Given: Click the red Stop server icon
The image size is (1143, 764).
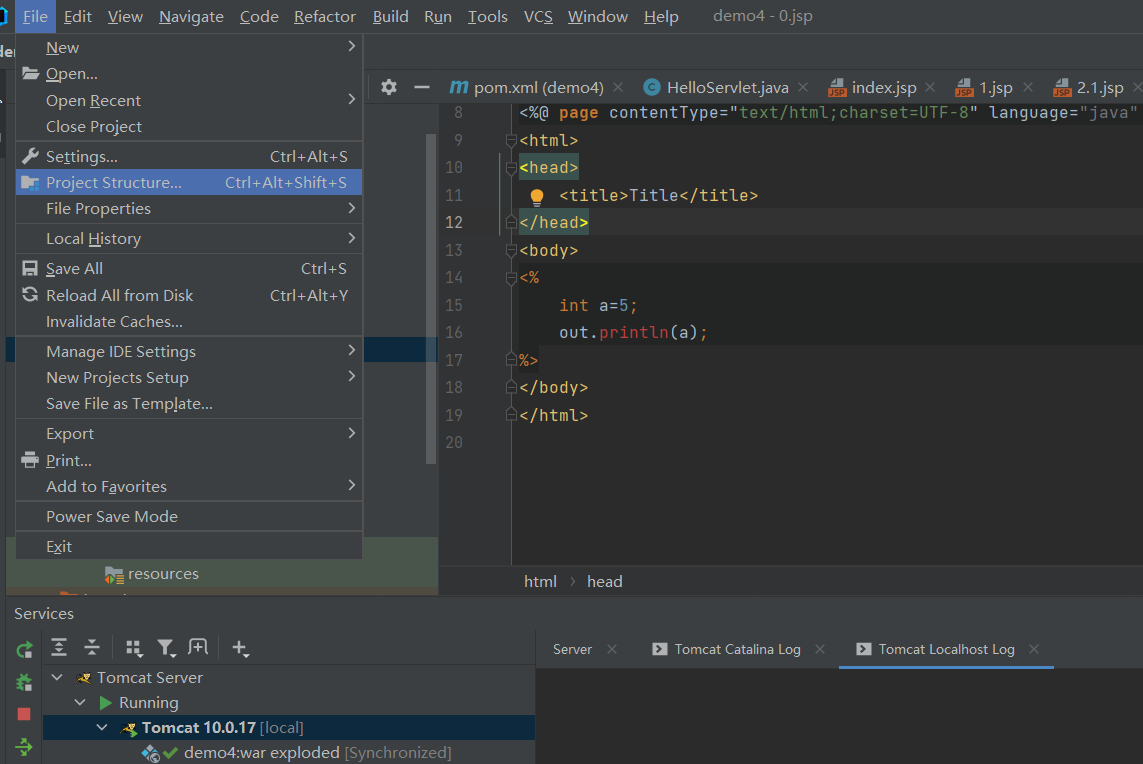Looking at the screenshot, I should click(x=23, y=714).
